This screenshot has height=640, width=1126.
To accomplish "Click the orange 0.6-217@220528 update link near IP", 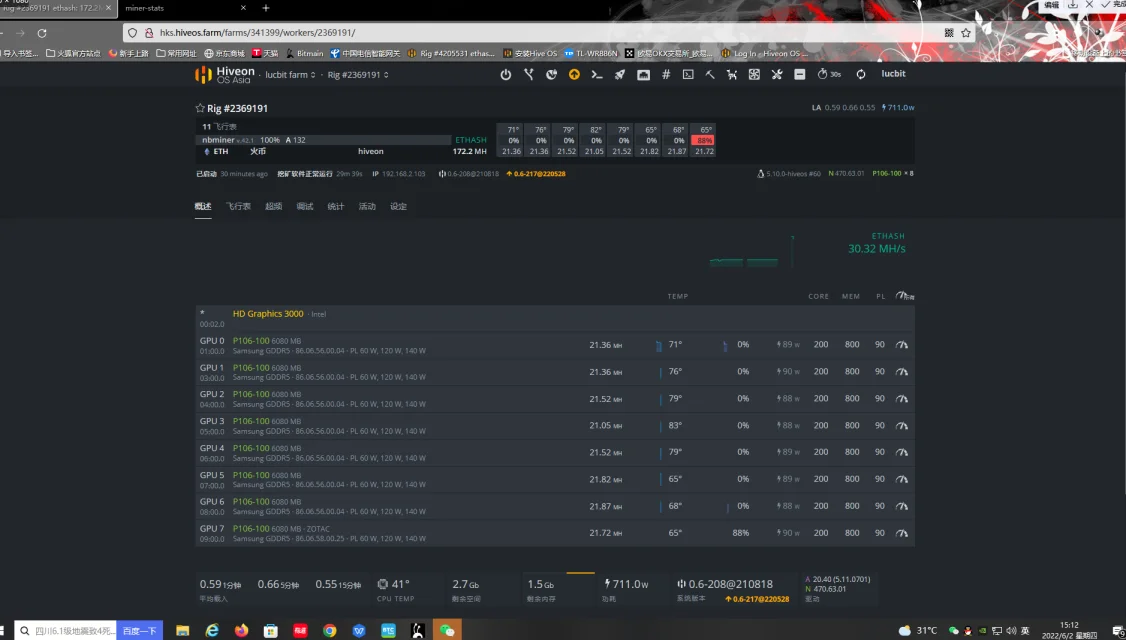I will pos(536,174).
